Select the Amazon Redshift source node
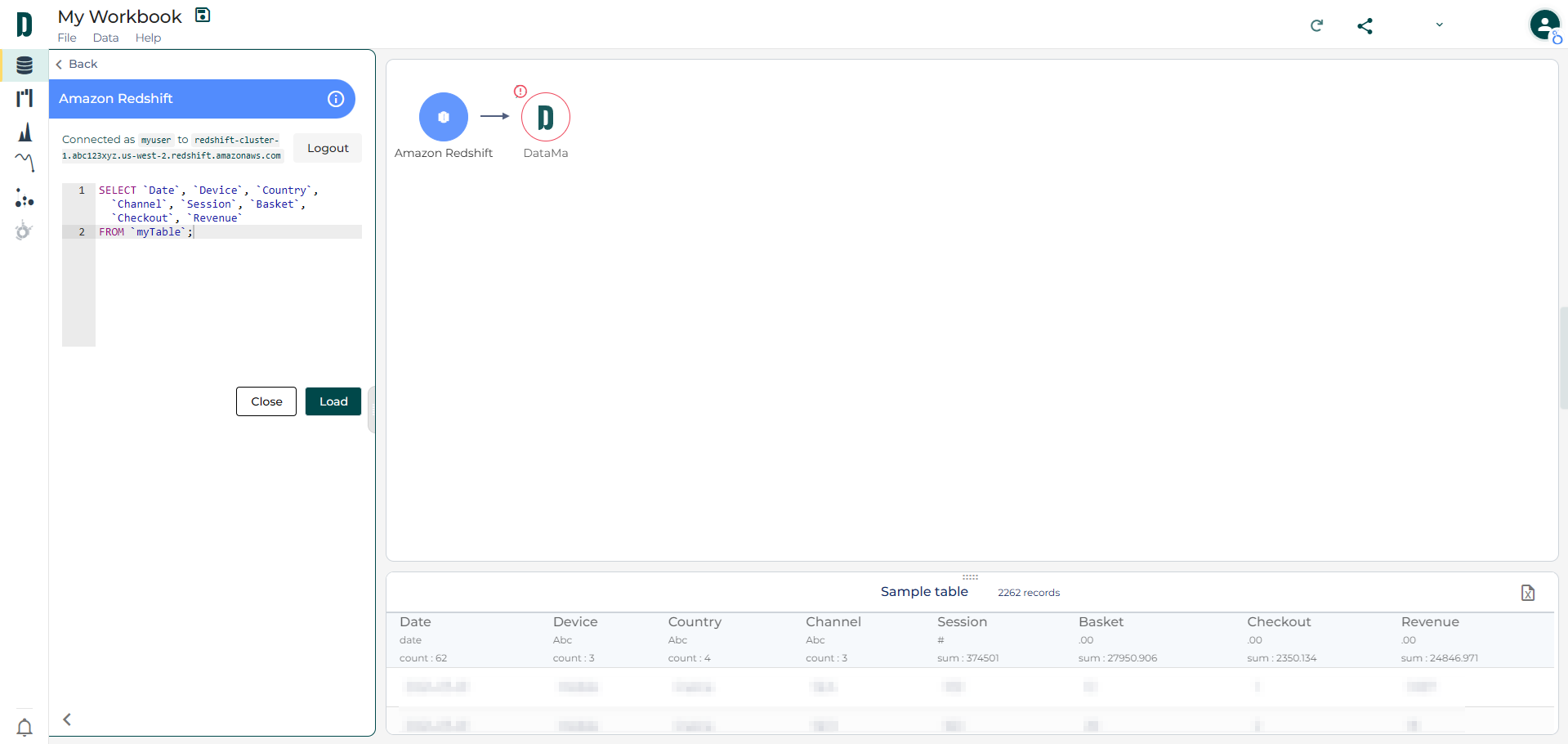 pos(444,117)
